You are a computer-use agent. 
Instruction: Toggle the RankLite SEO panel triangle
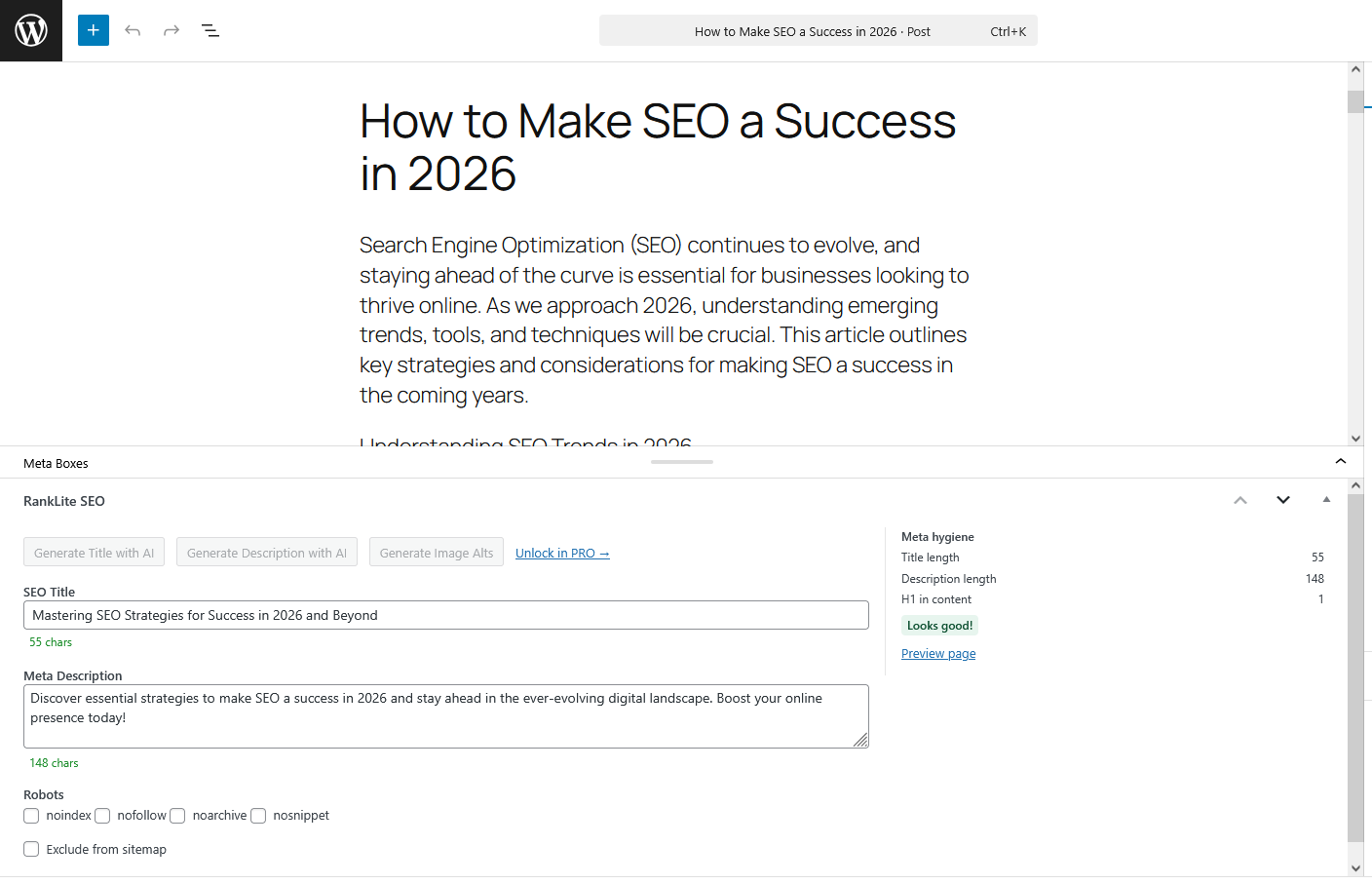[1326, 500]
